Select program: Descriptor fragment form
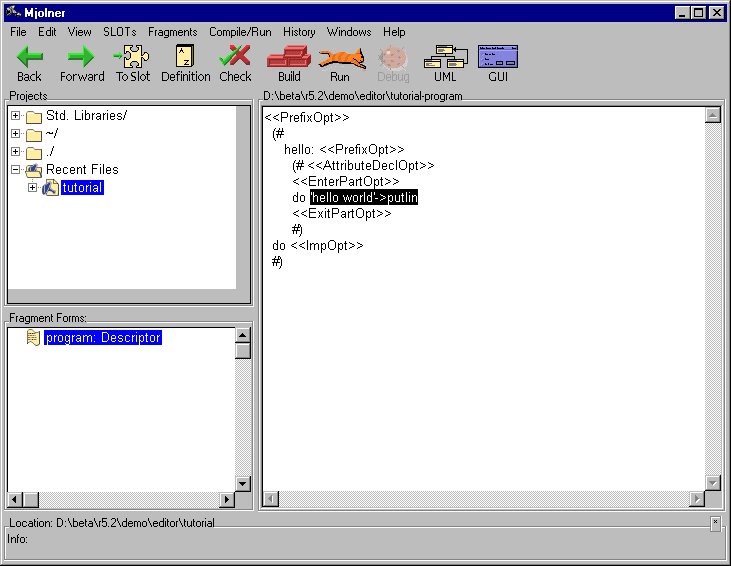The height and width of the screenshot is (566, 731). (x=102, y=338)
